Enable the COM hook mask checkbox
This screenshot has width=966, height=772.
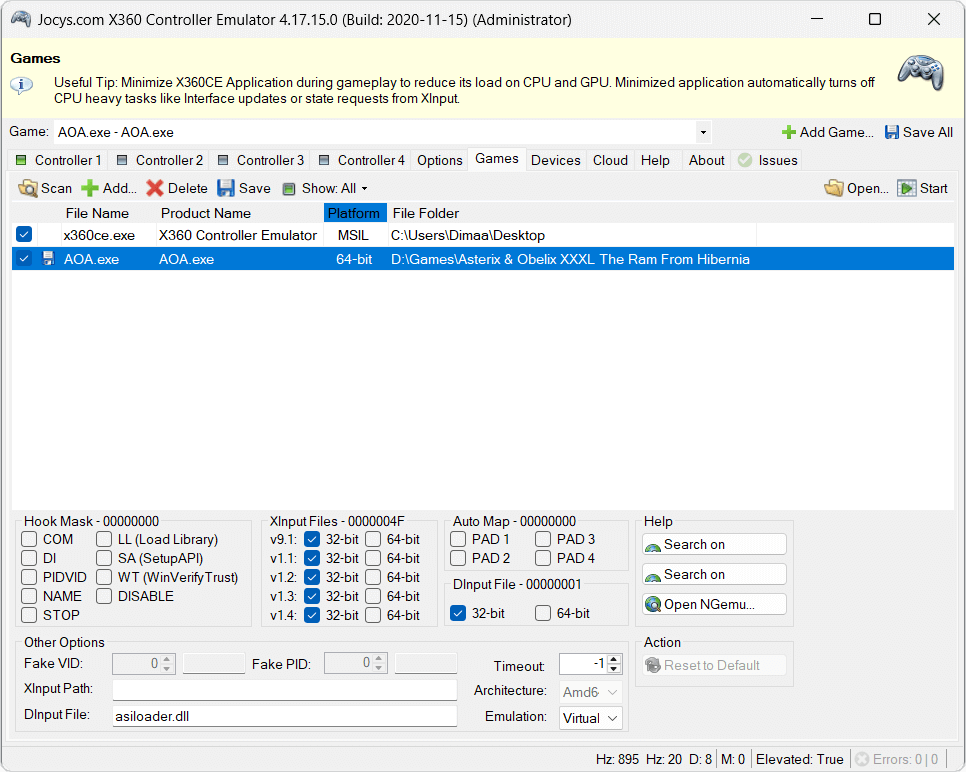click(30, 539)
